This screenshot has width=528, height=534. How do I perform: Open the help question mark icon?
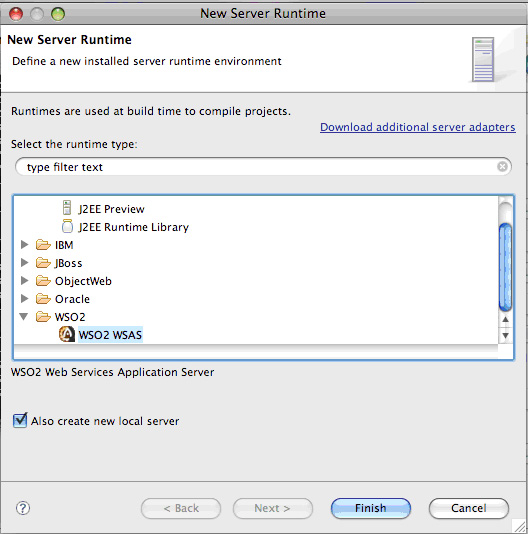[23, 508]
